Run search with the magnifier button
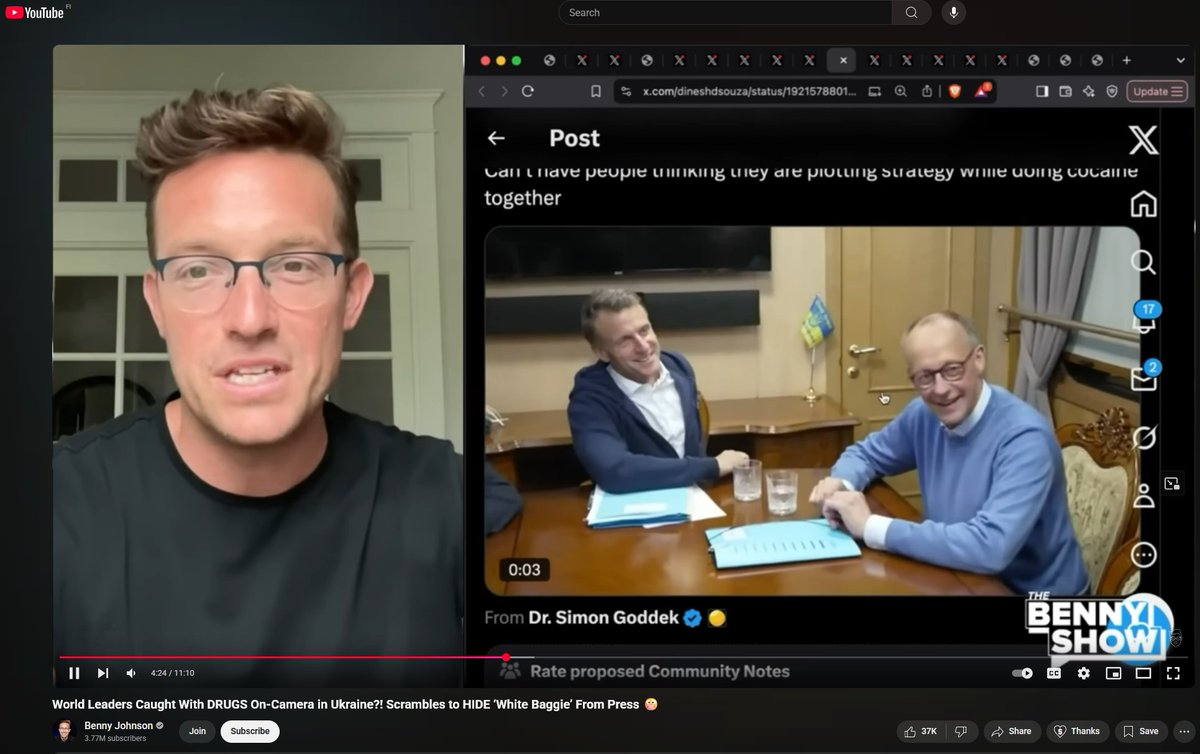This screenshot has width=1200, height=754. (911, 13)
